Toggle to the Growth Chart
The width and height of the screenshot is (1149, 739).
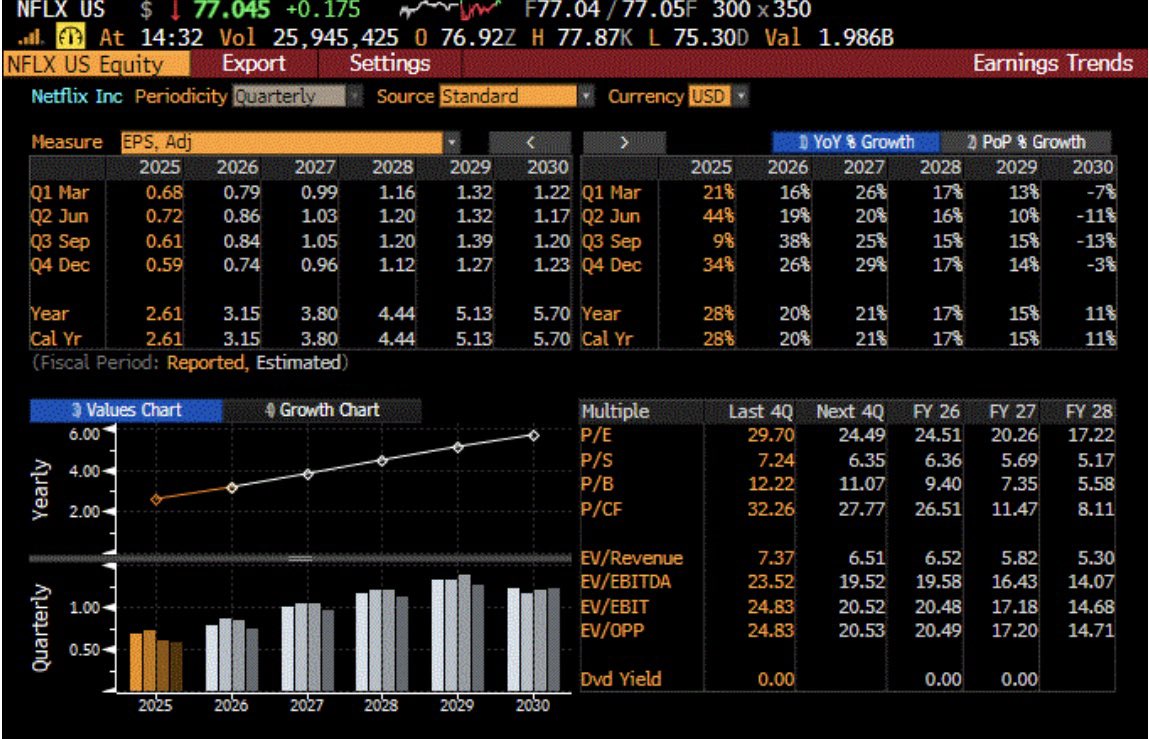[x=322, y=410]
